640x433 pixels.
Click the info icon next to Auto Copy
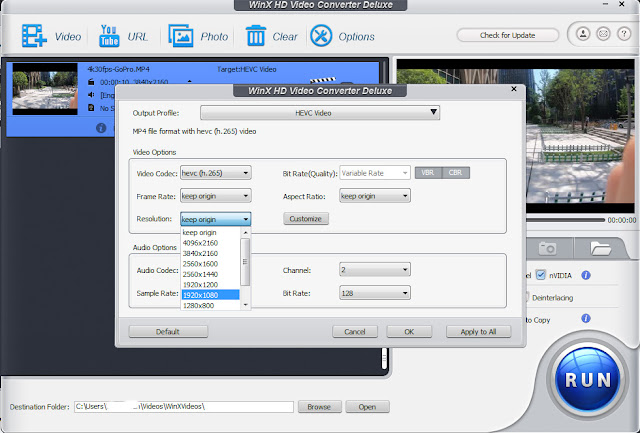(586, 318)
